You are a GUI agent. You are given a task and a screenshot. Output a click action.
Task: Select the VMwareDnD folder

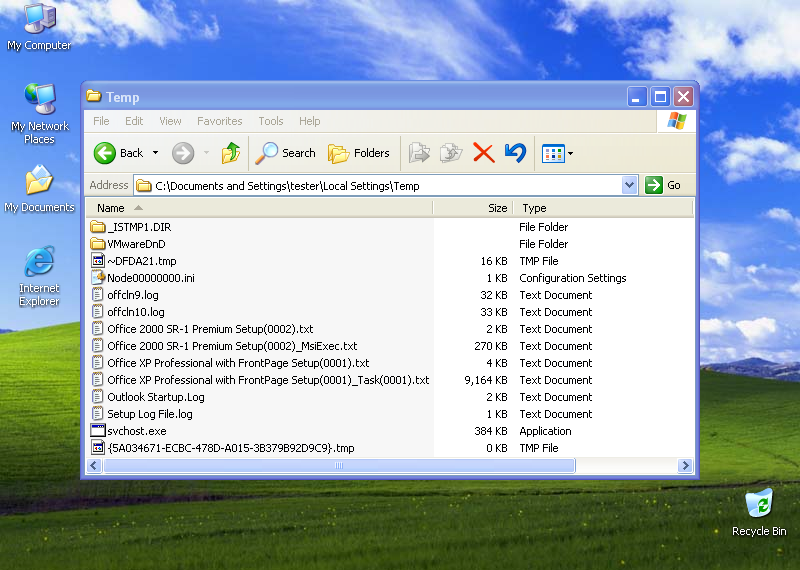[x=136, y=244]
